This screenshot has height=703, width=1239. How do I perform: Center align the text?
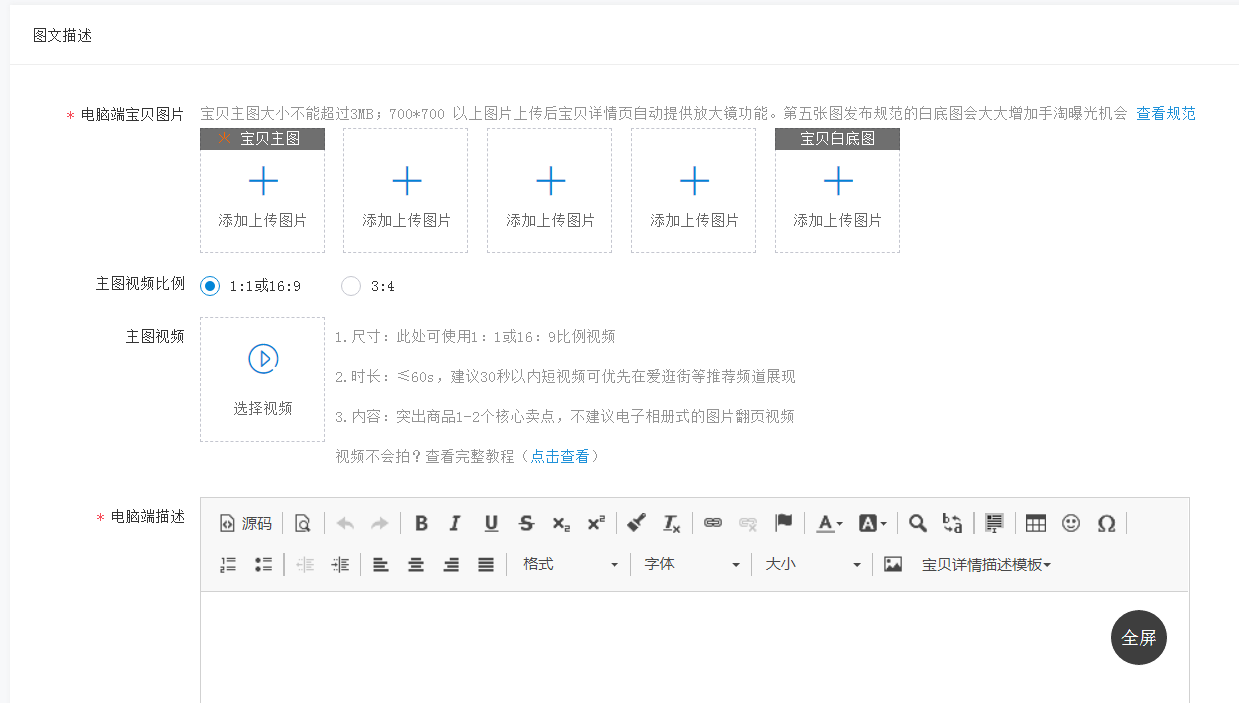pos(416,564)
